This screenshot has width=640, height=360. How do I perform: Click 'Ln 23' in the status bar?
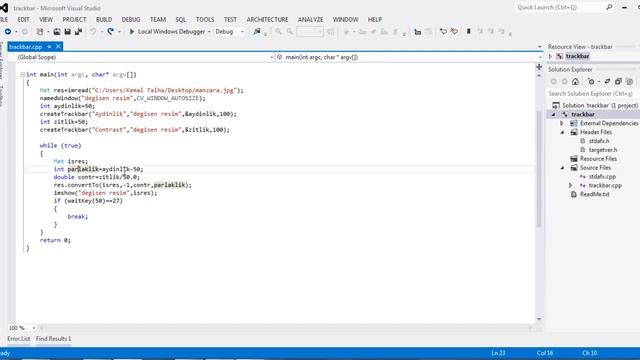click(498, 353)
